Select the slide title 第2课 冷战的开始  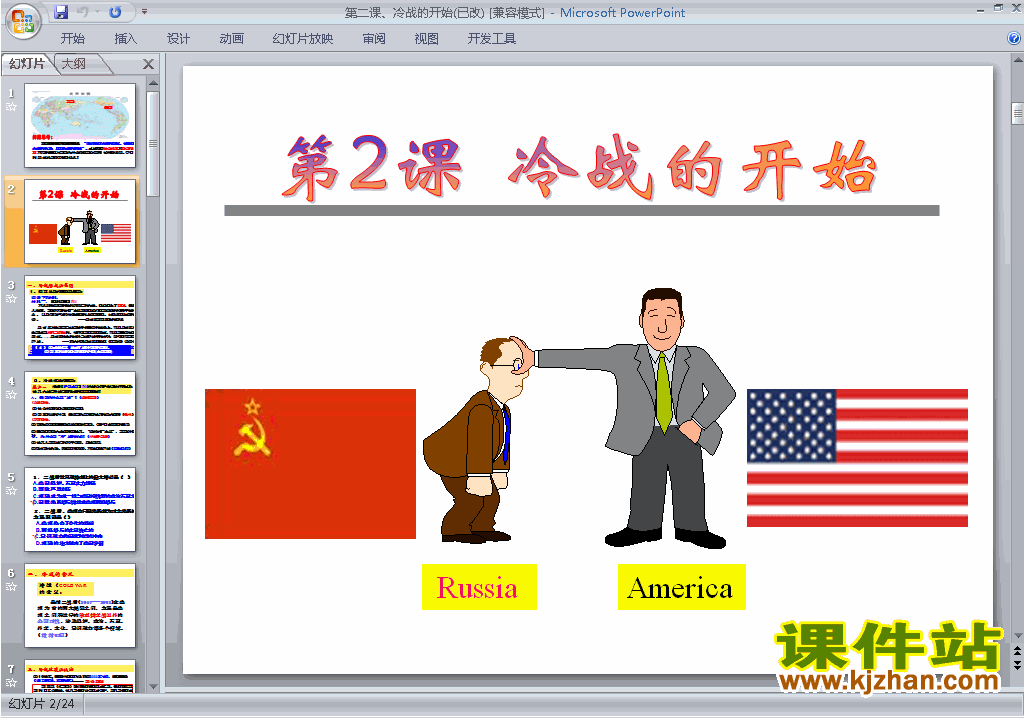(x=581, y=167)
